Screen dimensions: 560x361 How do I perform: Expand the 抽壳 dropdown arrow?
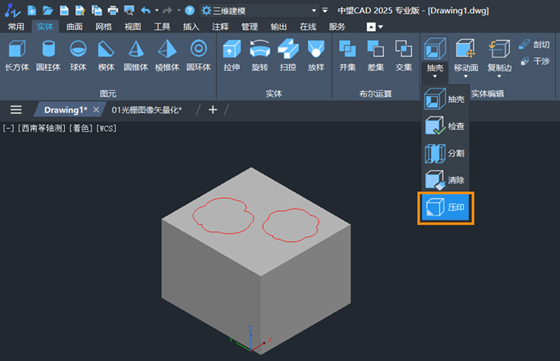pos(435,76)
